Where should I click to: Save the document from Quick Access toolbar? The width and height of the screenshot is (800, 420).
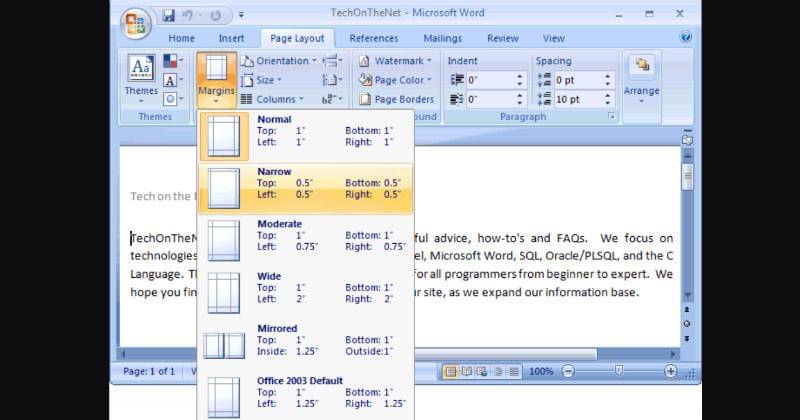tap(168, 15)
